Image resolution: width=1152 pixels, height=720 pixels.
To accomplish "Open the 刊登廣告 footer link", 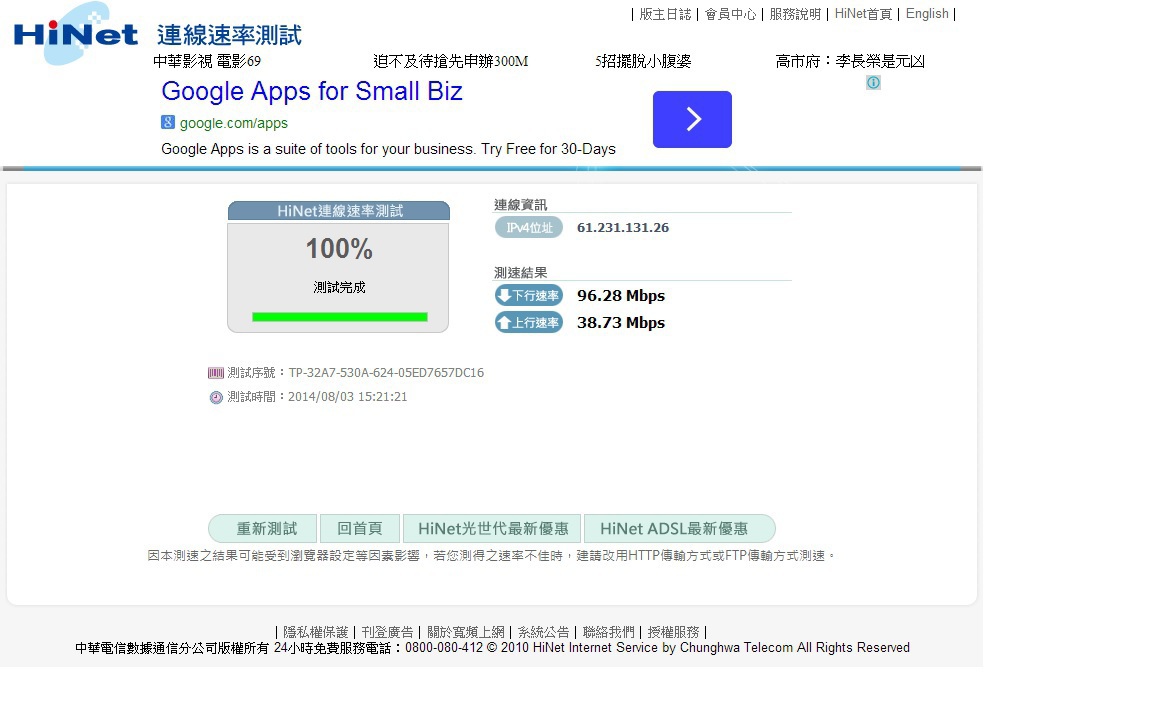I will [387, 632].
